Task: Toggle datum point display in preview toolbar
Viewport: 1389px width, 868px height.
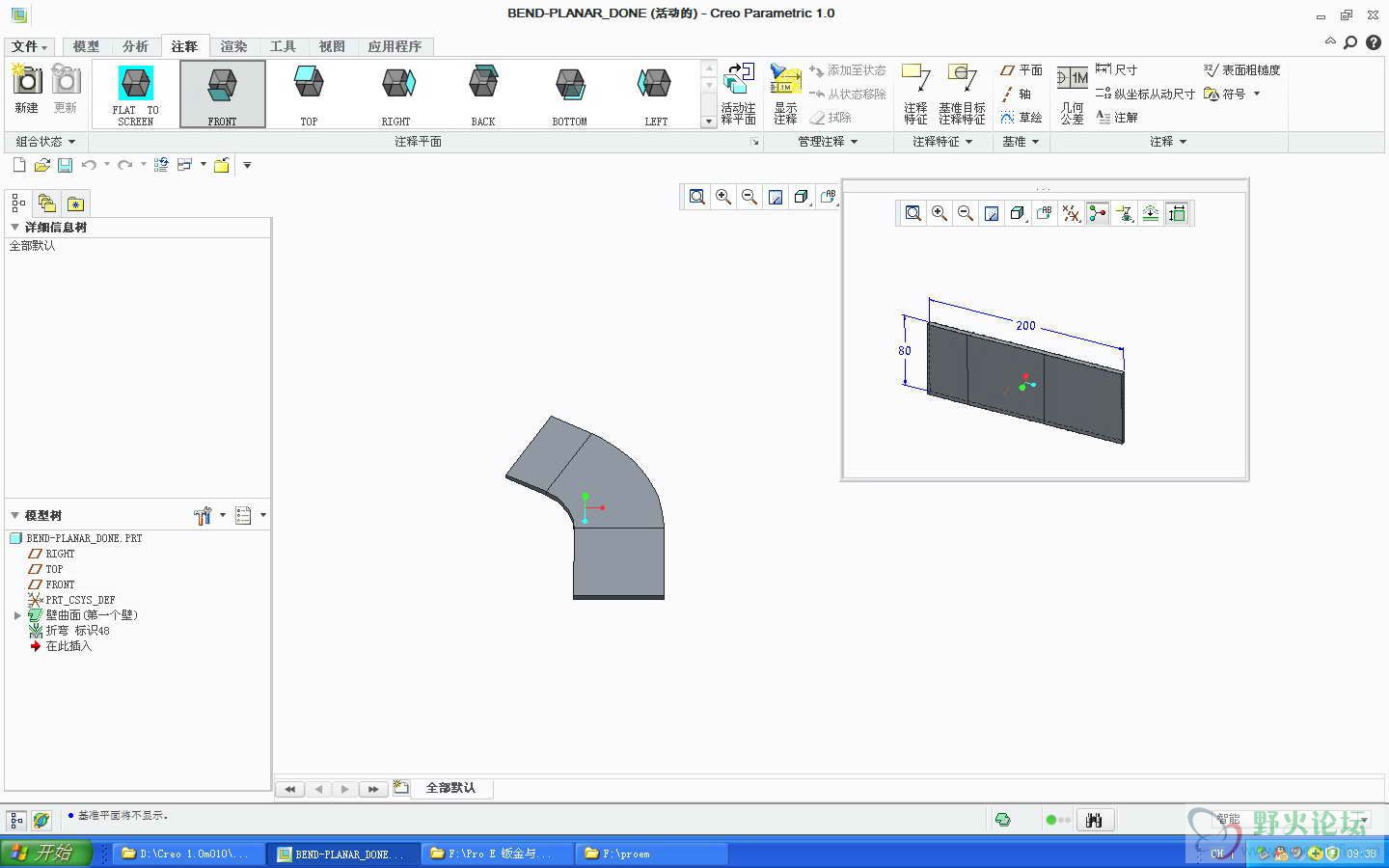Action: 1072,213
